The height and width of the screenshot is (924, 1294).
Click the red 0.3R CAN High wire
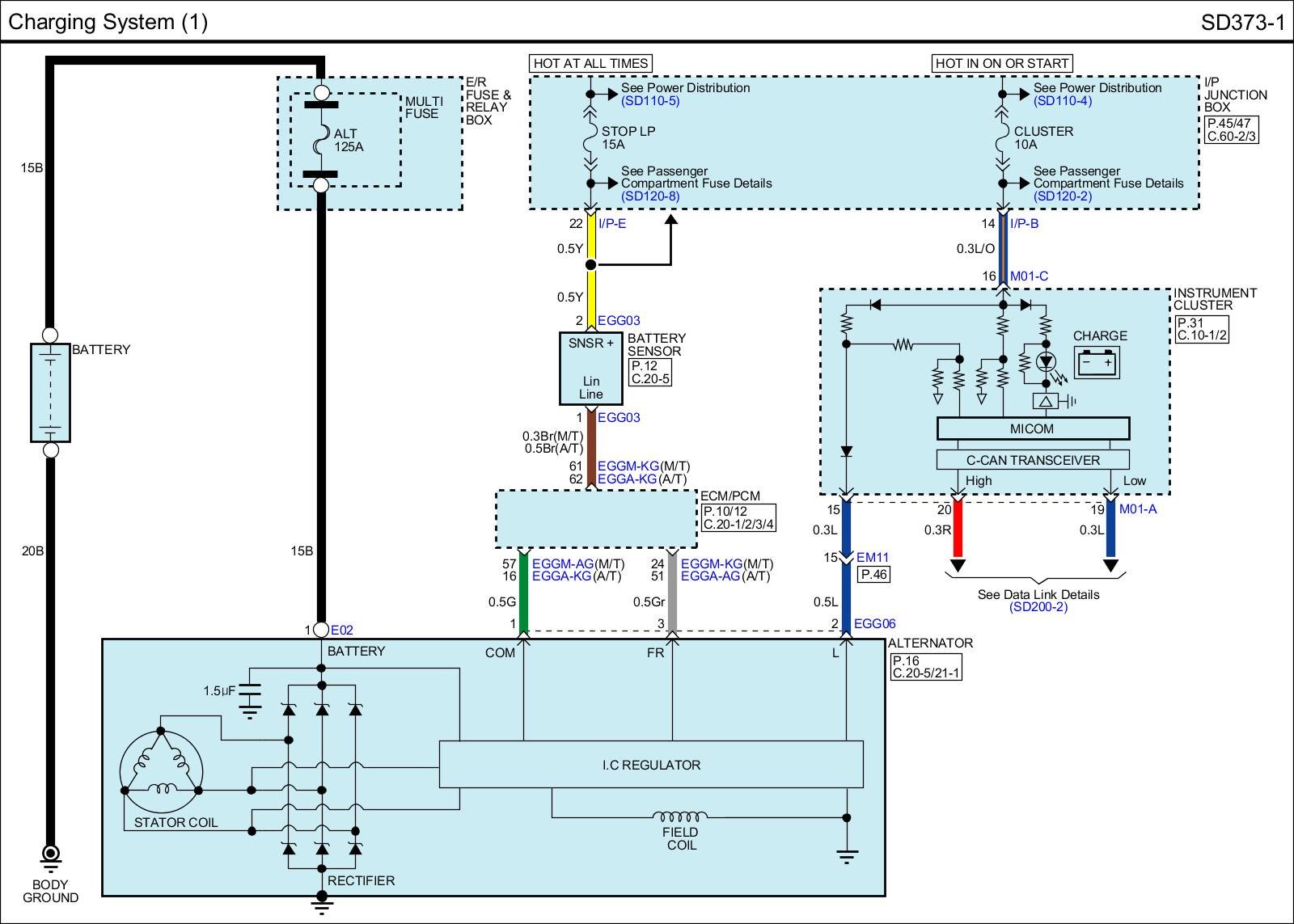tap(958, 530)
